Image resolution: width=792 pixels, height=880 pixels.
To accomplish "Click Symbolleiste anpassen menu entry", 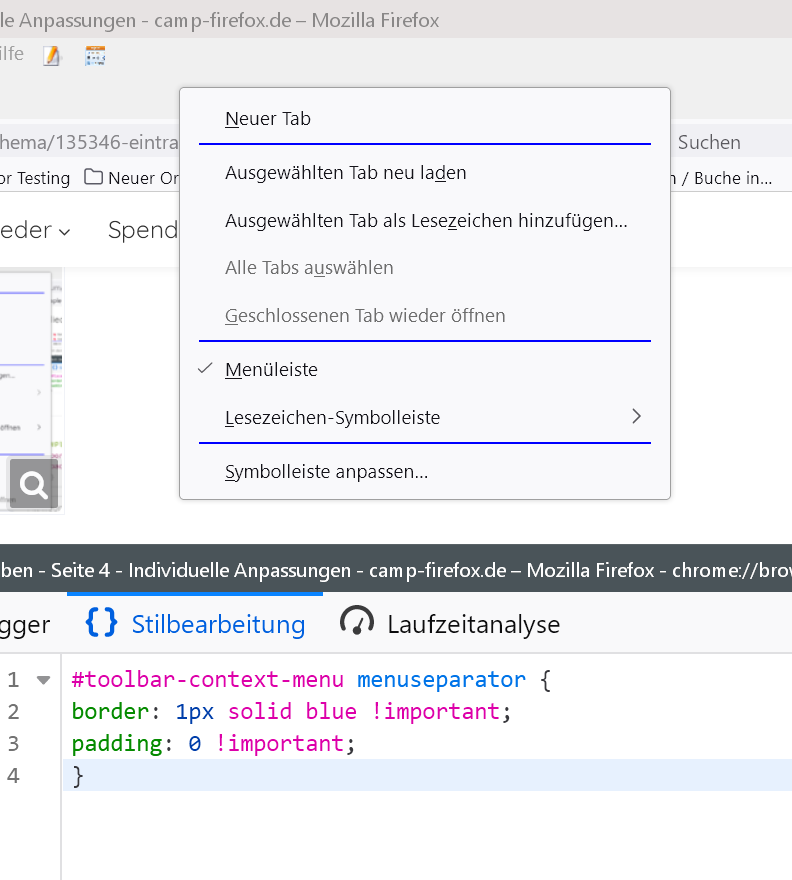I will pyautogui.click(x=326, y=472).
